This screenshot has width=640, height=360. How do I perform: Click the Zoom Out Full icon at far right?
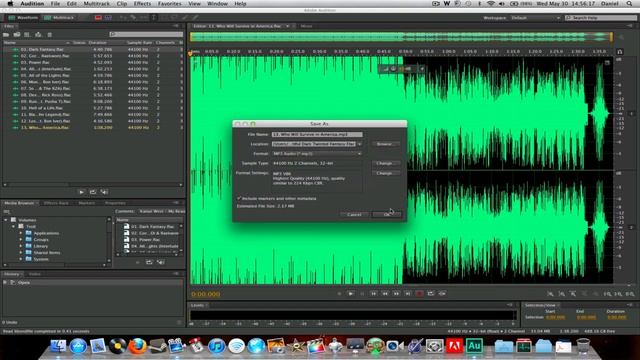(x=630, y=294)
